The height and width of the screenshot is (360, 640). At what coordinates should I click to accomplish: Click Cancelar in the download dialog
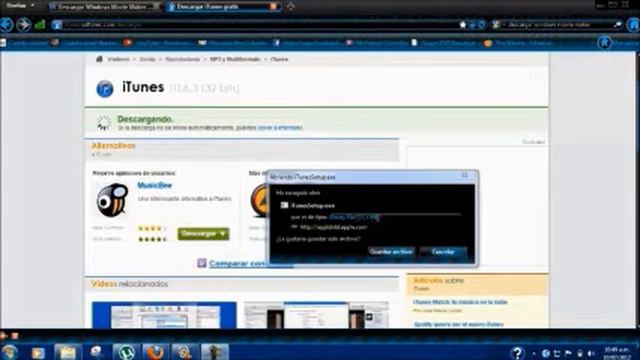[x=443, y=252]
